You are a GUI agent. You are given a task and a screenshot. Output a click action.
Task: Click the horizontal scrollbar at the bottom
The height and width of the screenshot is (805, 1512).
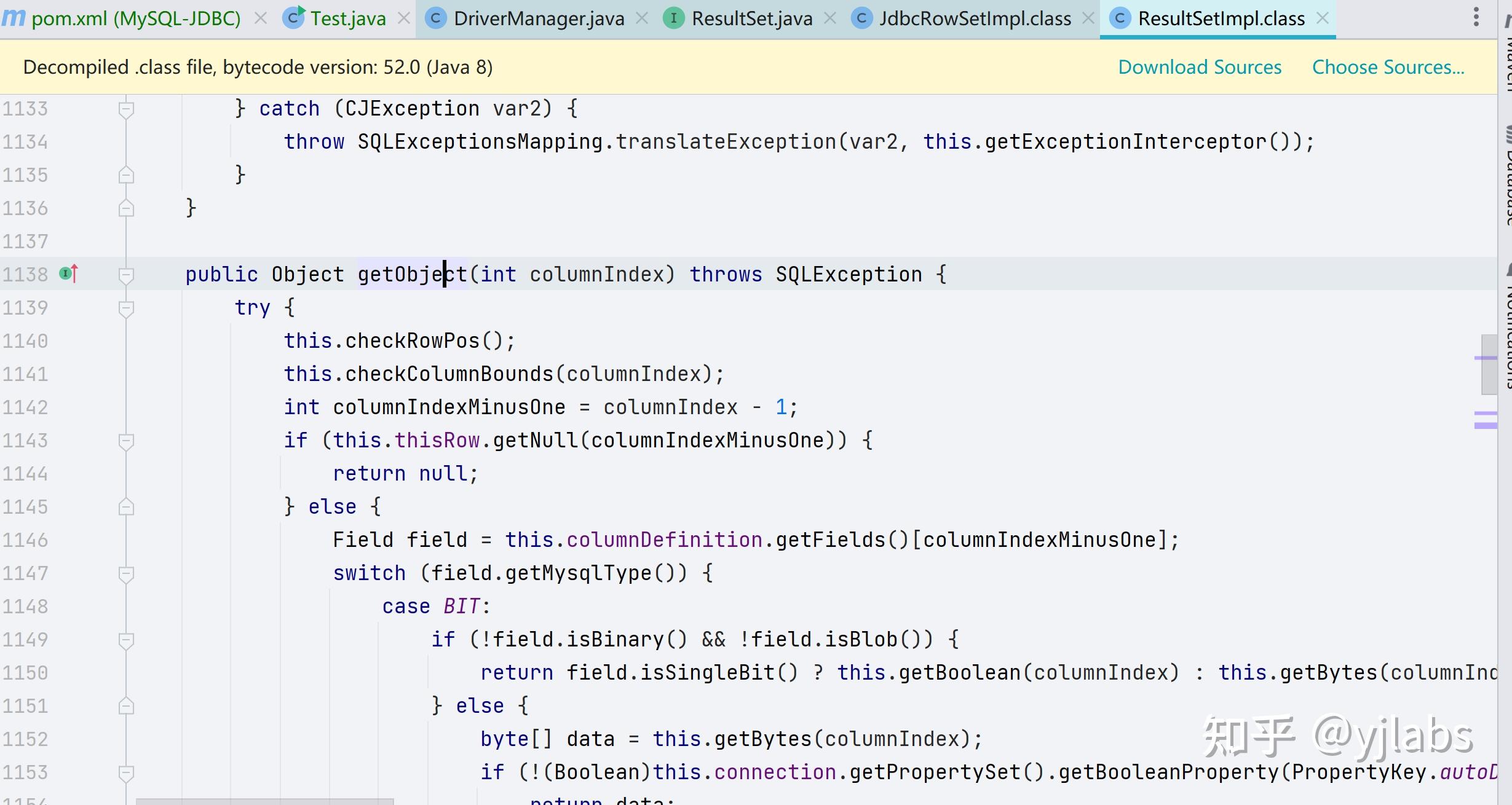tap(264, 801)
